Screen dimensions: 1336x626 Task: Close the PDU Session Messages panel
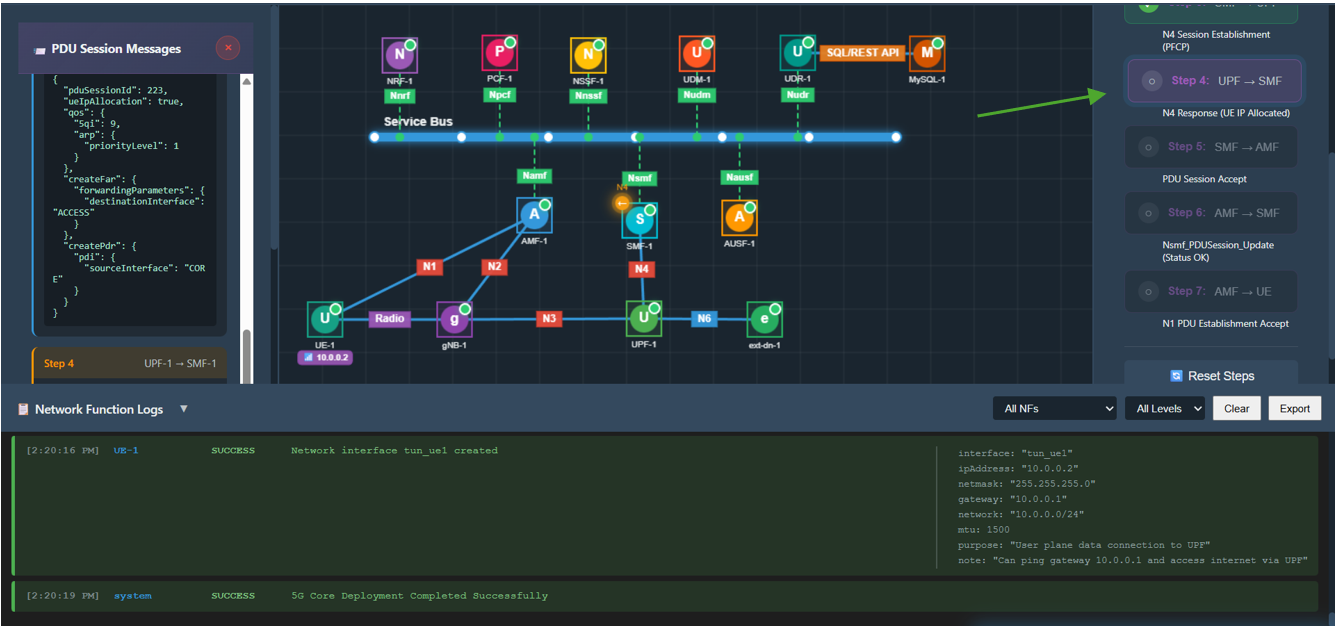point(228,47)
